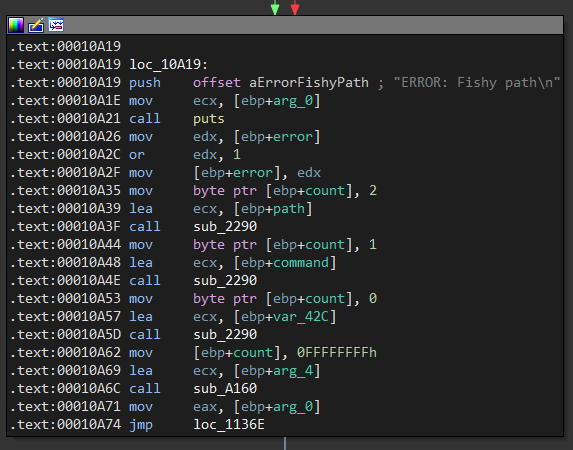Click count variable at address 00010A53
Image resolution: width=573 pixels, height=450 pixels.
[325, 299]
